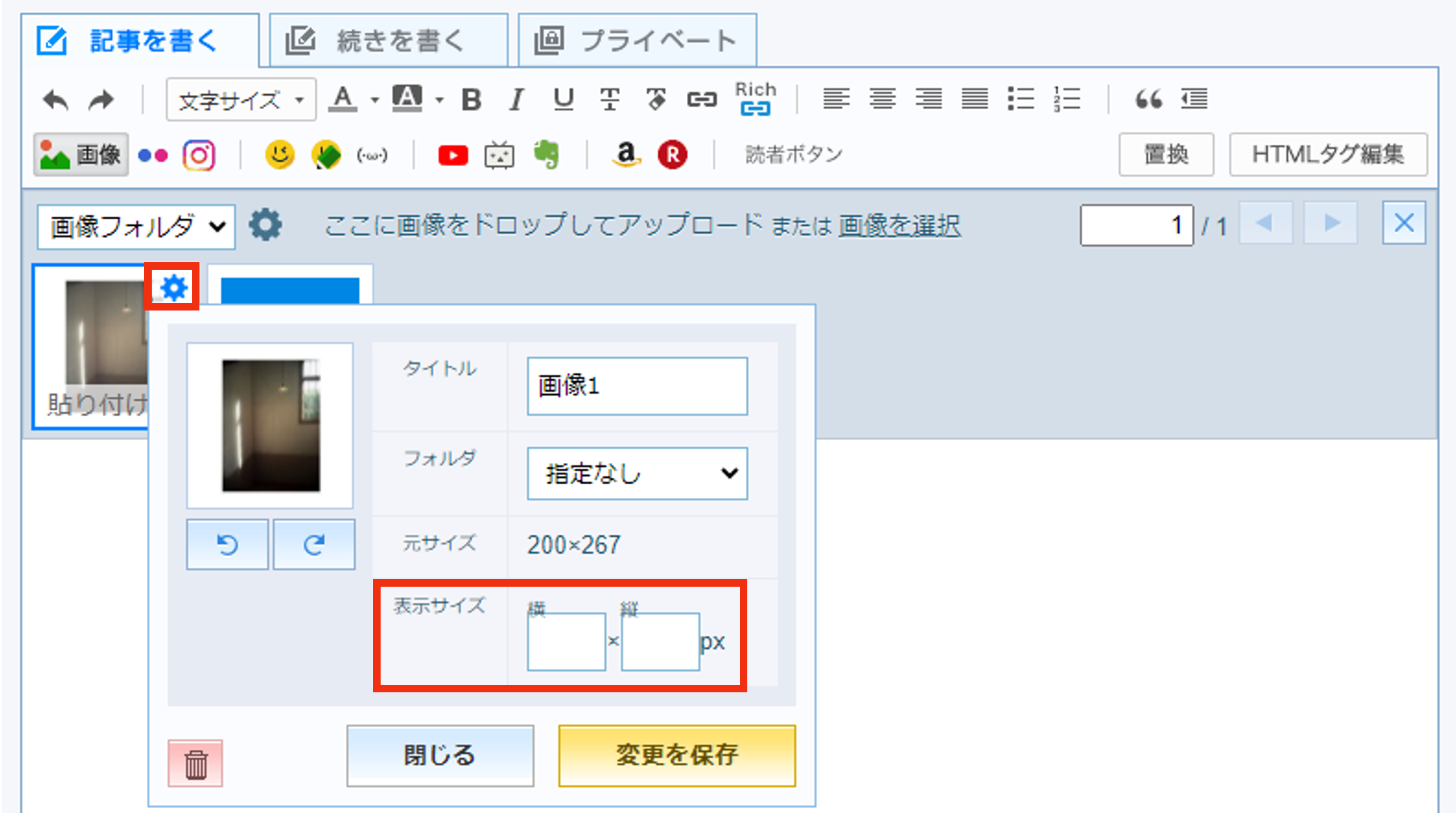Open the 画像フォルダ selector dropdown
Viewport: 1456px width, 813px height.
click(x=136, y=226)
